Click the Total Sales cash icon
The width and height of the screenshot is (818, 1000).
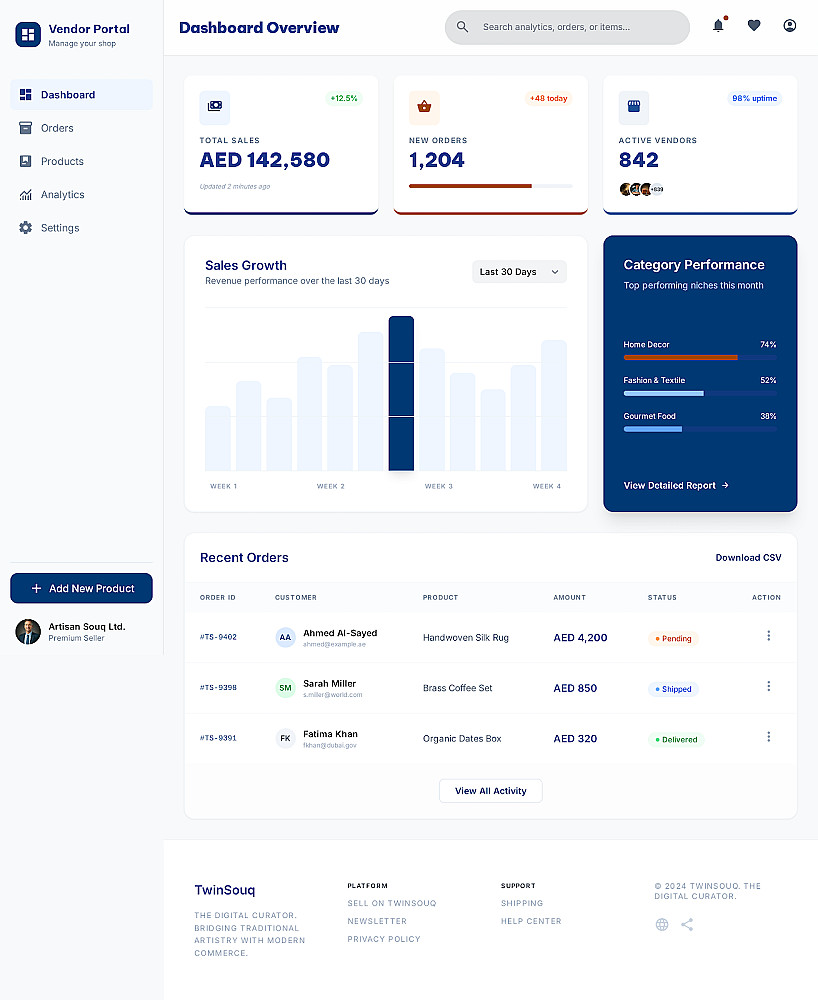(215, 107)
